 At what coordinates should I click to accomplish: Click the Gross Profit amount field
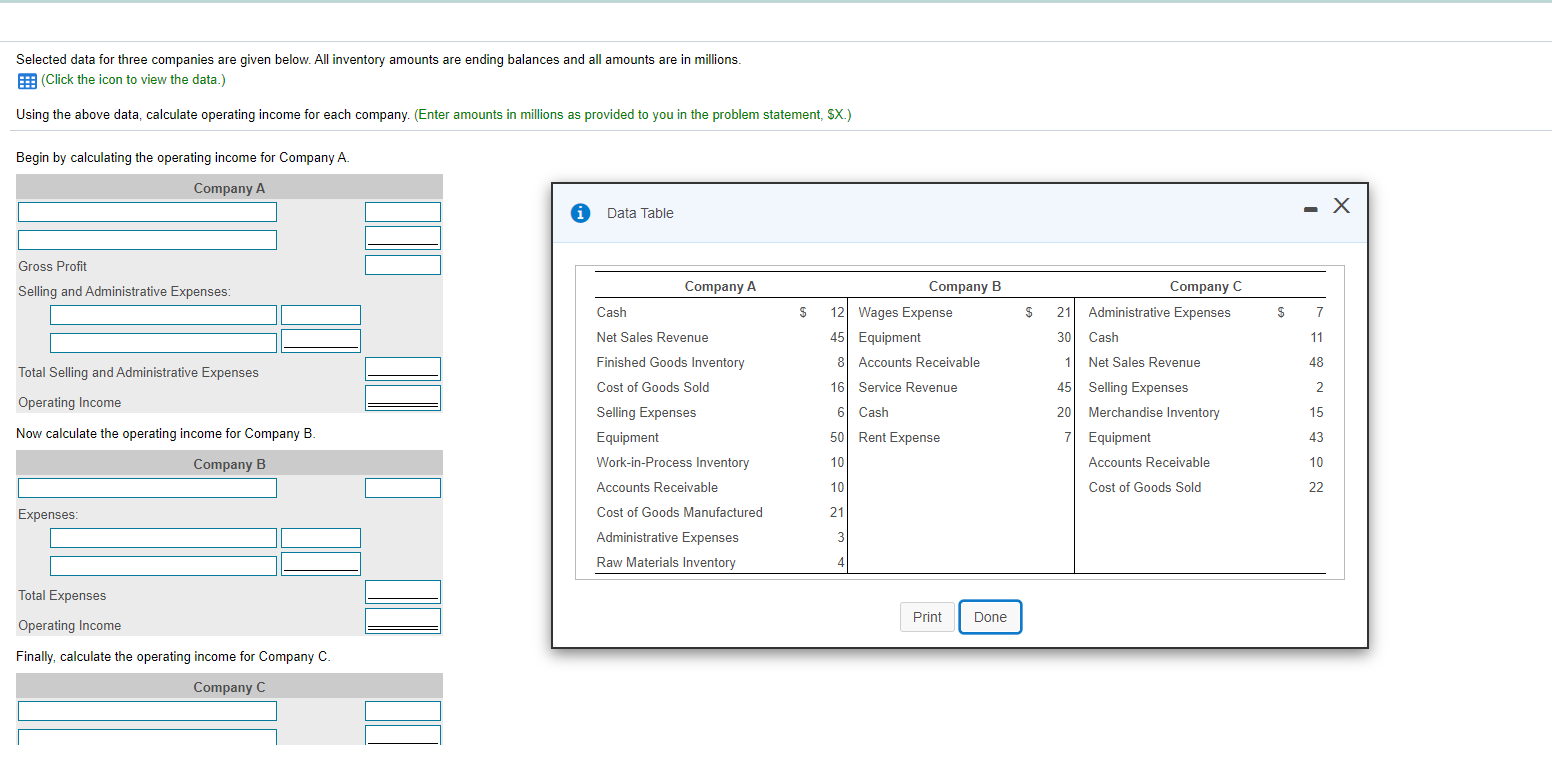point(403,264)
